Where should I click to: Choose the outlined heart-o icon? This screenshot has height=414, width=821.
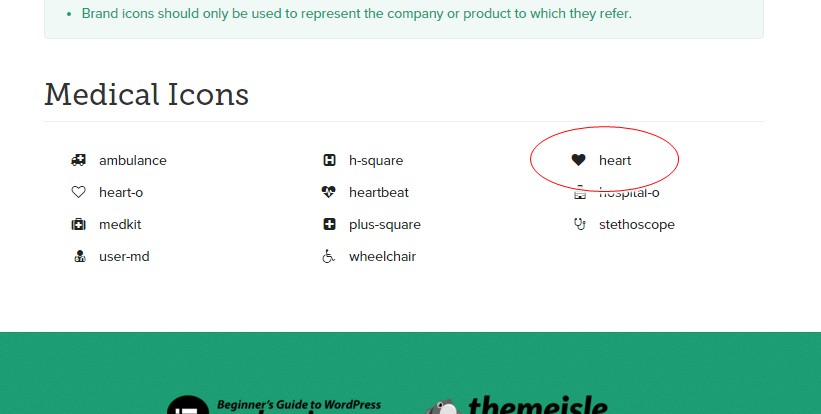tap(79, 192)
